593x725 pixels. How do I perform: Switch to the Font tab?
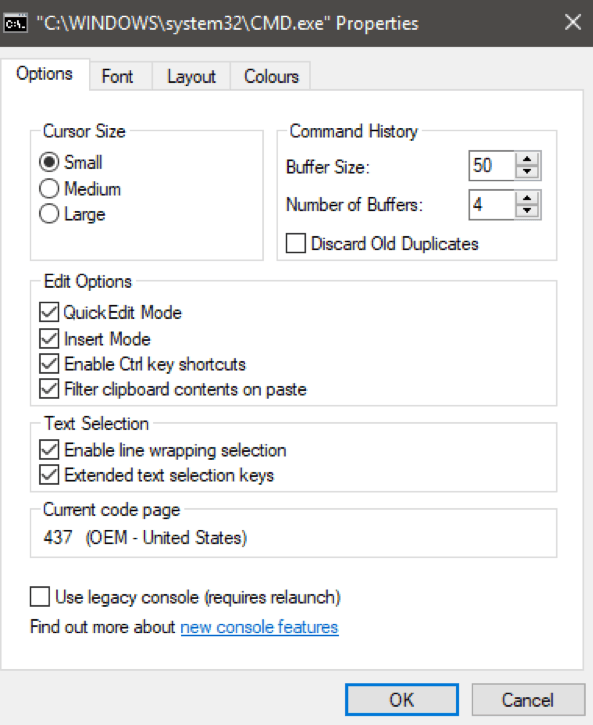click(117, 76)
